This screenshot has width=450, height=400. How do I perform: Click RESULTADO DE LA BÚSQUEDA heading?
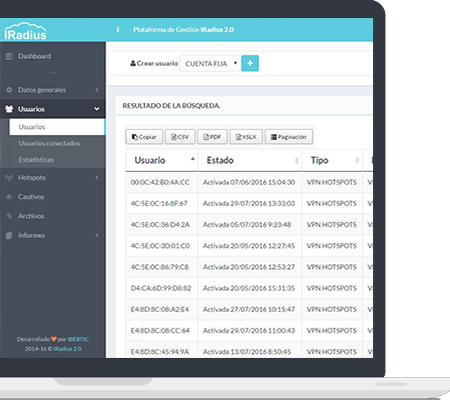click(x=171, y=106)
